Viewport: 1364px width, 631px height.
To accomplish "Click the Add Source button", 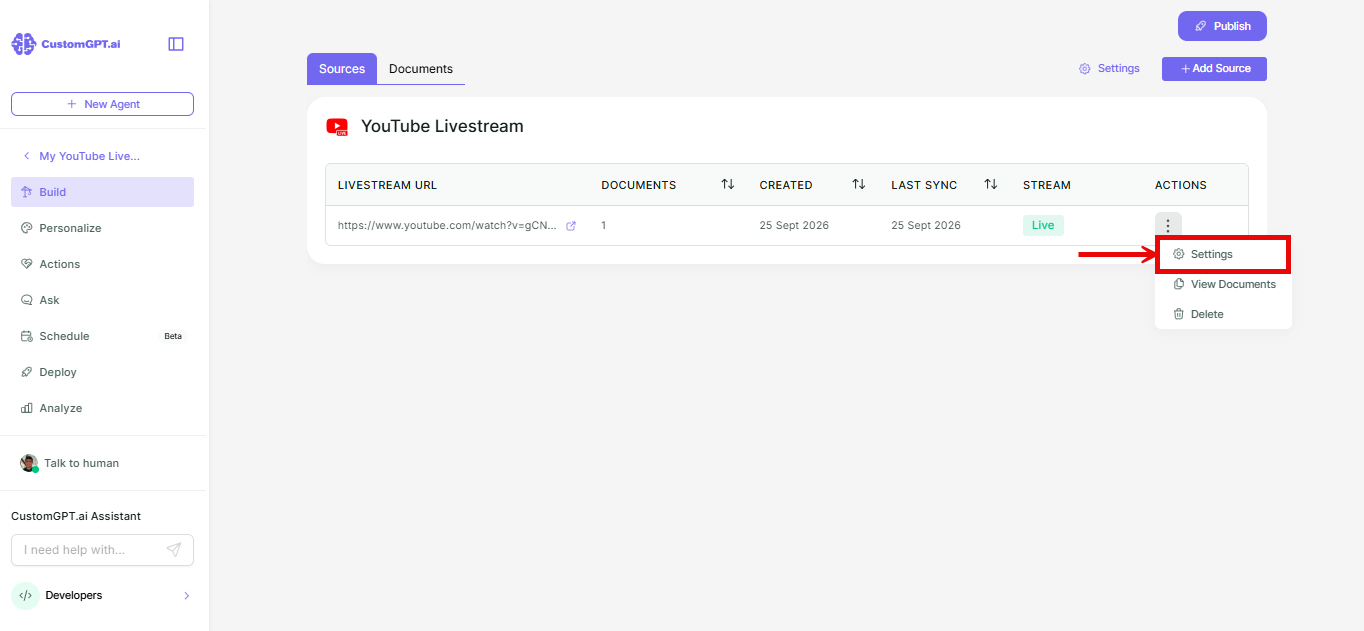I will (1214, 69).
